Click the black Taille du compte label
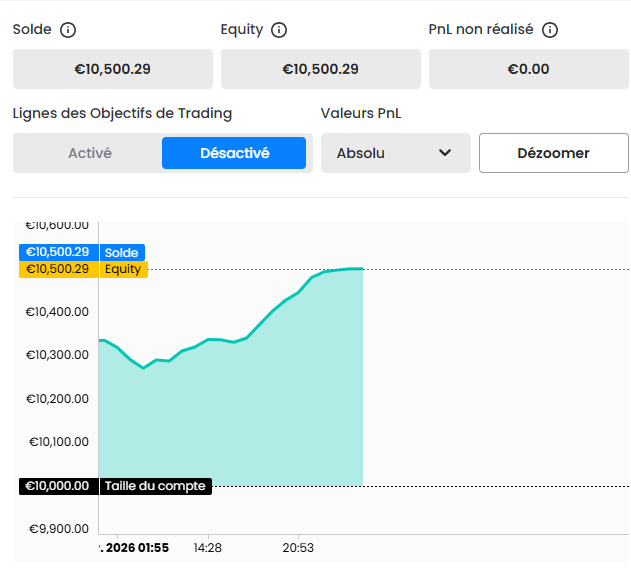 (x=155, y=486)
